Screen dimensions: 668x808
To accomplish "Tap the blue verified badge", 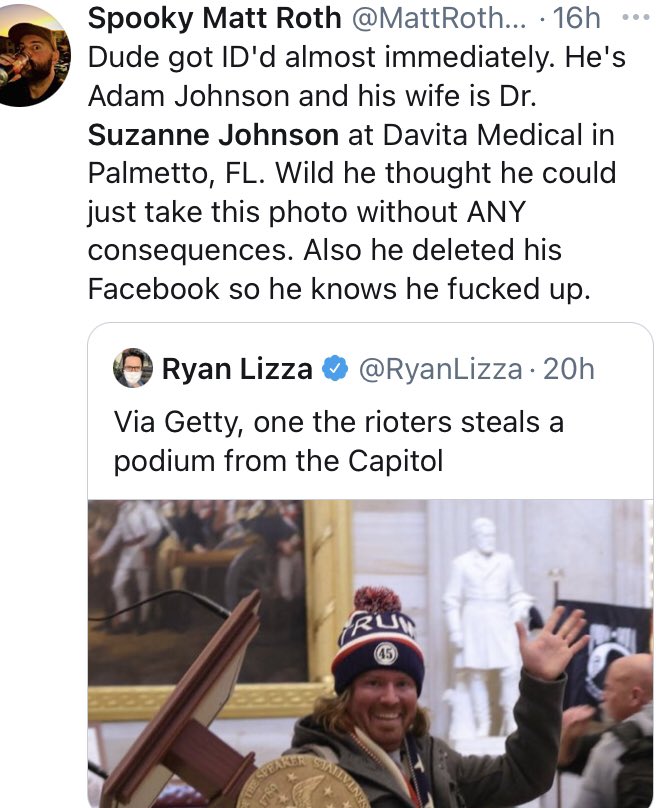I will pyautogui.click(x=335, y=370).
